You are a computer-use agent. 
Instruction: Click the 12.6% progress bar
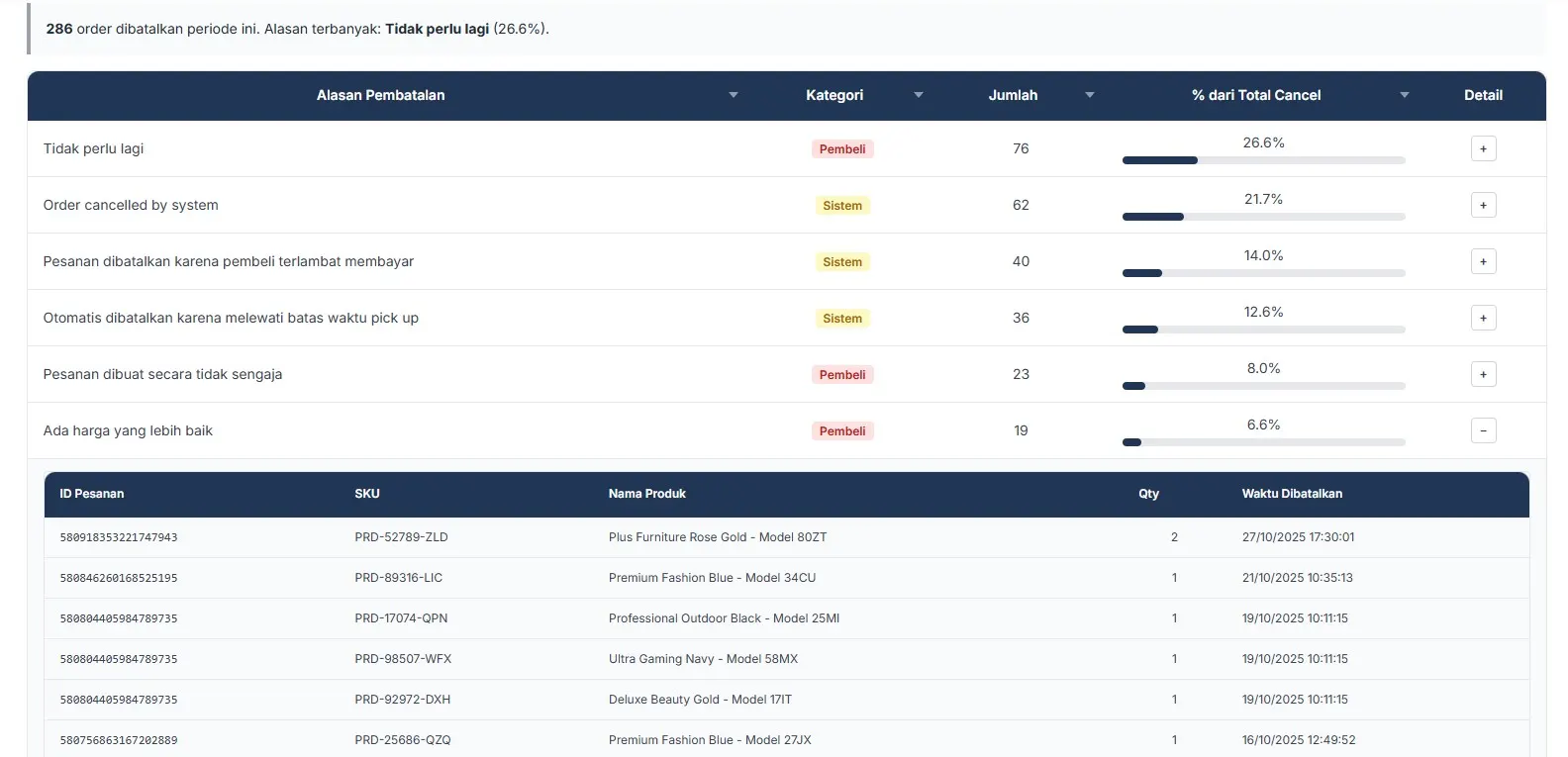click(1264, 330)
